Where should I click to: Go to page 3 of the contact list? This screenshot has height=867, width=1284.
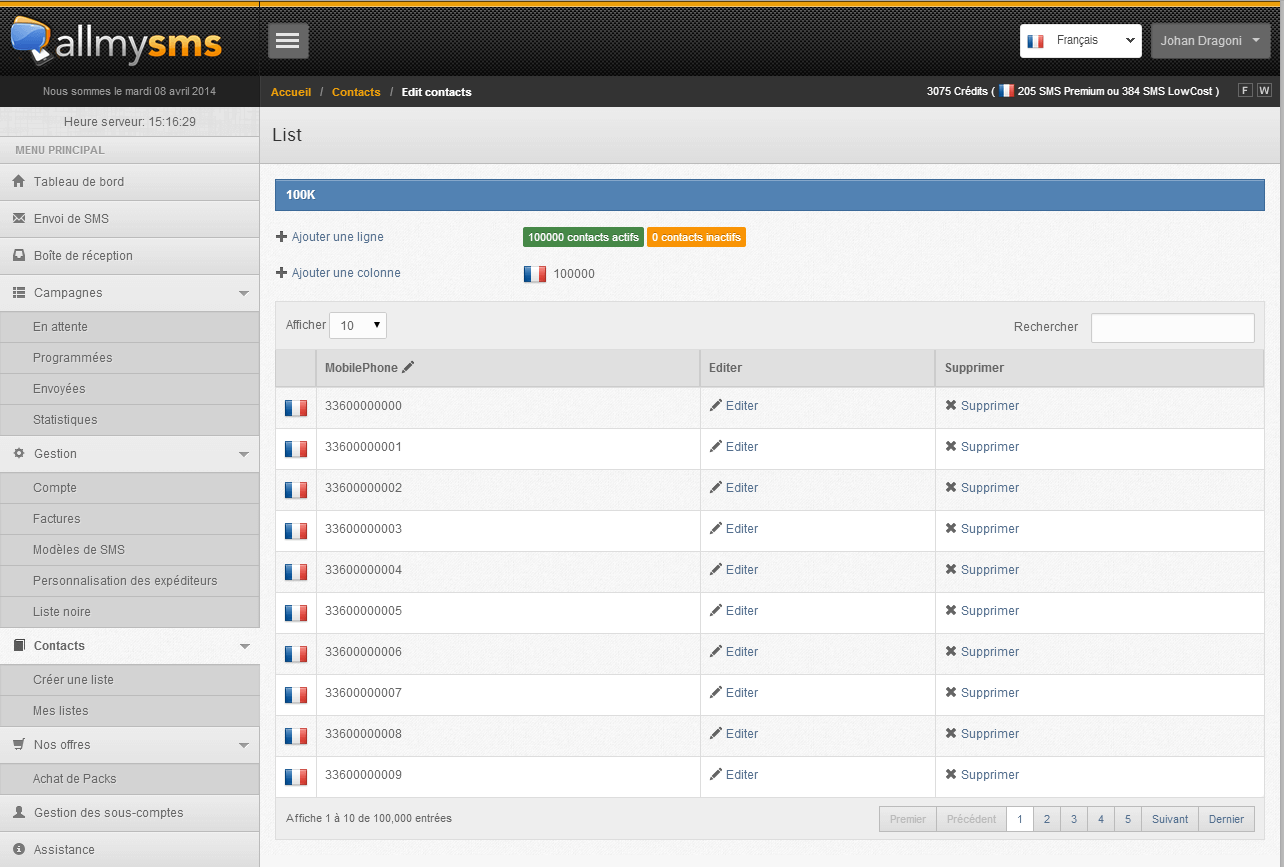(1074, 819)
